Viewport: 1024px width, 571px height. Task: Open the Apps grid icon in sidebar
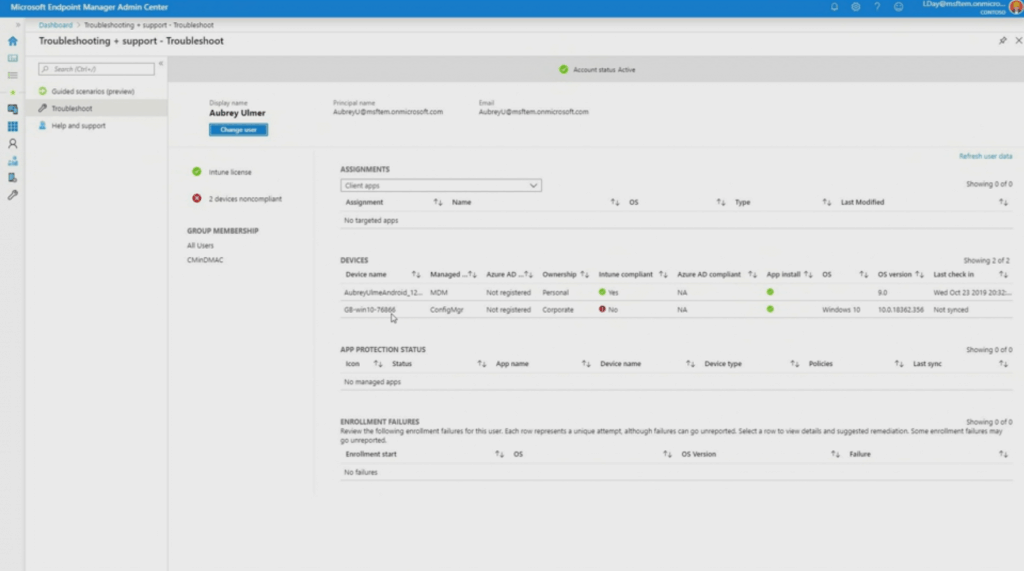pos(12,126)
